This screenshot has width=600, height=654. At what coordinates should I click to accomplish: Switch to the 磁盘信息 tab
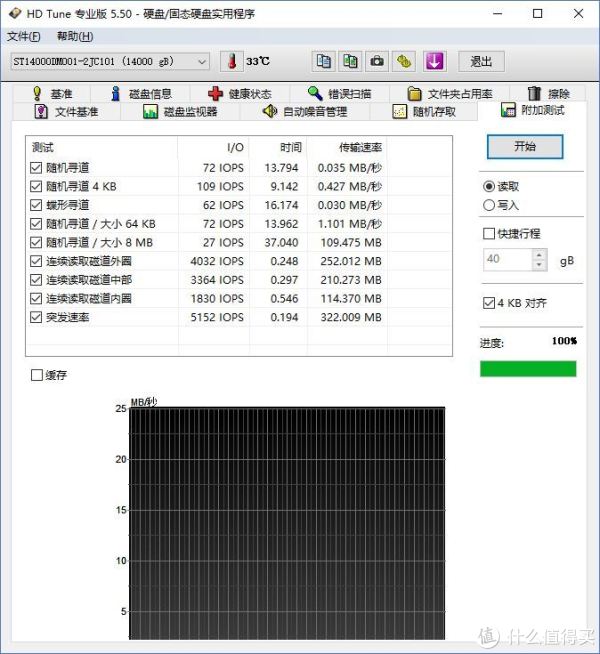[x=142, y=94]
